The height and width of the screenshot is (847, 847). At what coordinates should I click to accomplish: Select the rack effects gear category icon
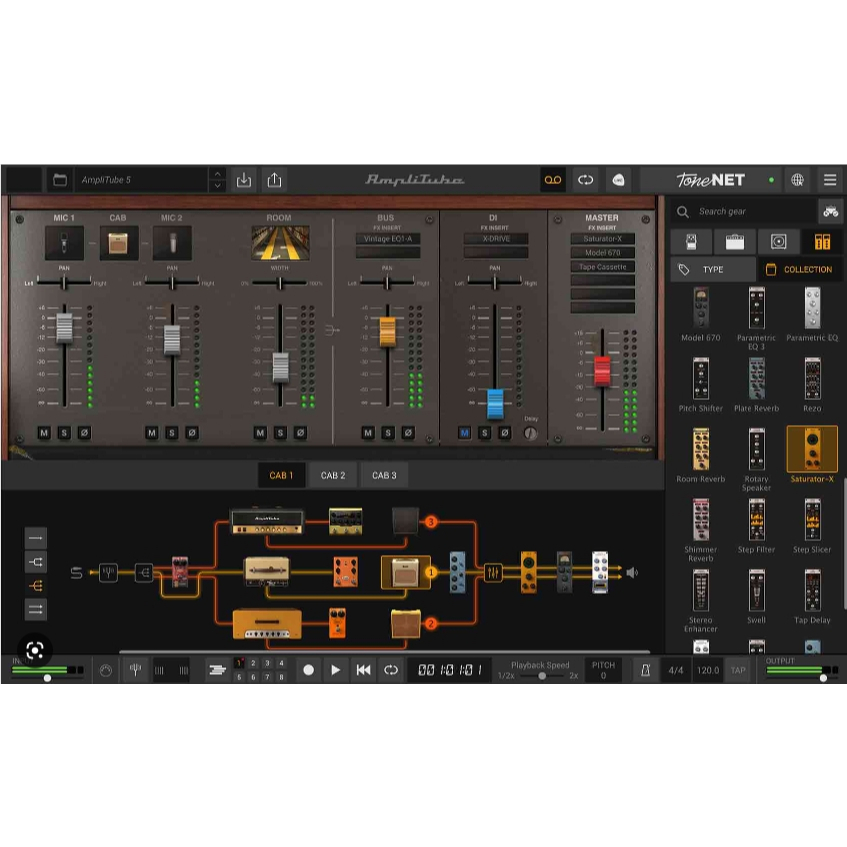coord(822,242)
